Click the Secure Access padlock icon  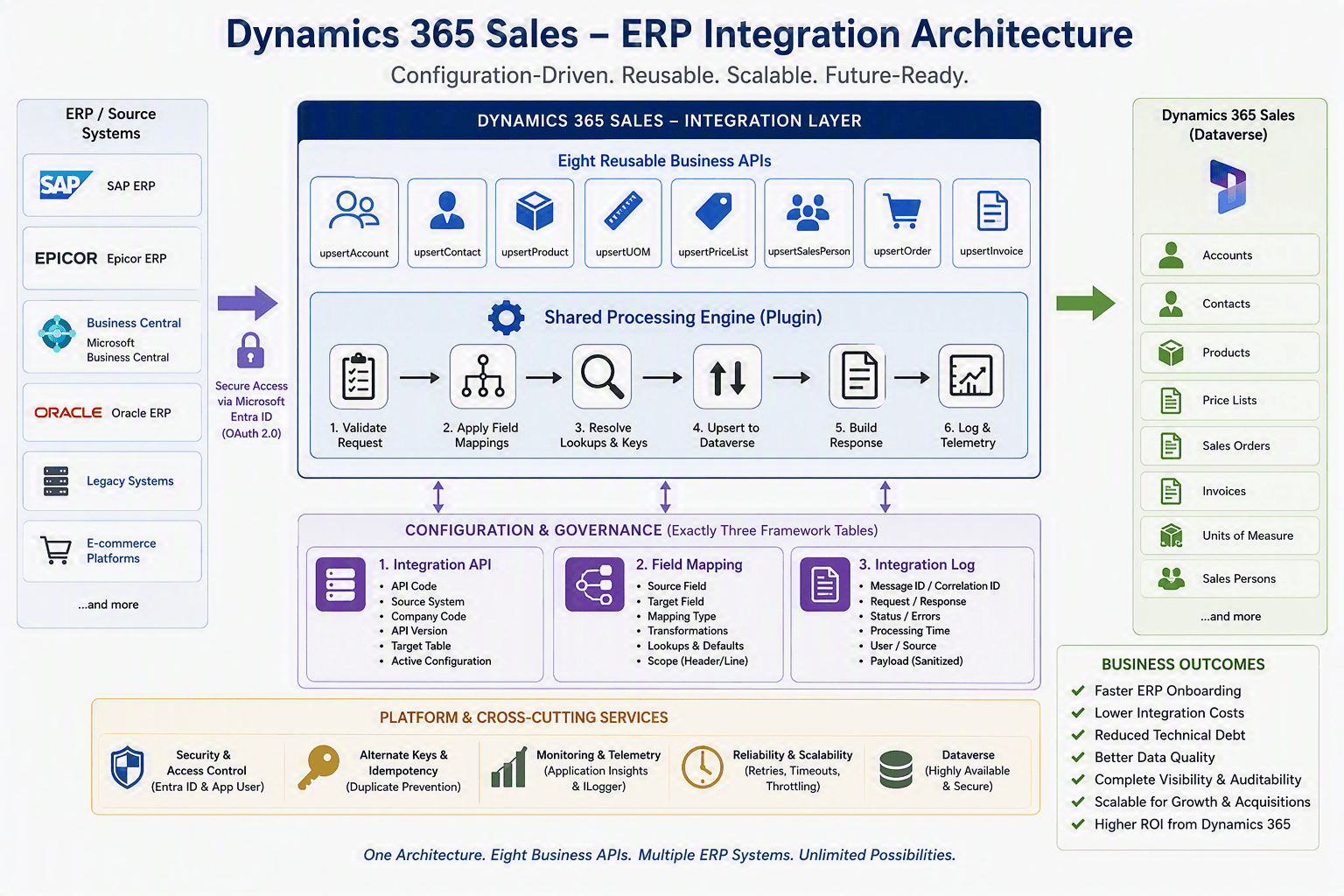click(250, 351)
